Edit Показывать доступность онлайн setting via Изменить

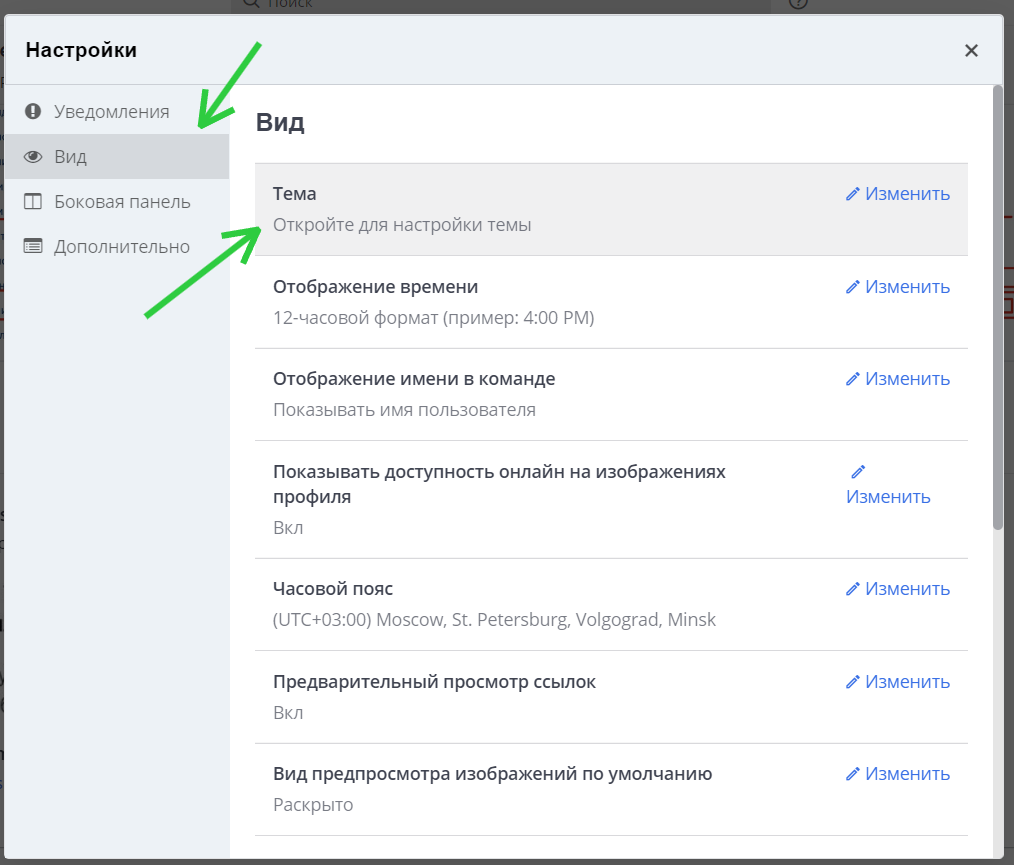click(888, 496)
